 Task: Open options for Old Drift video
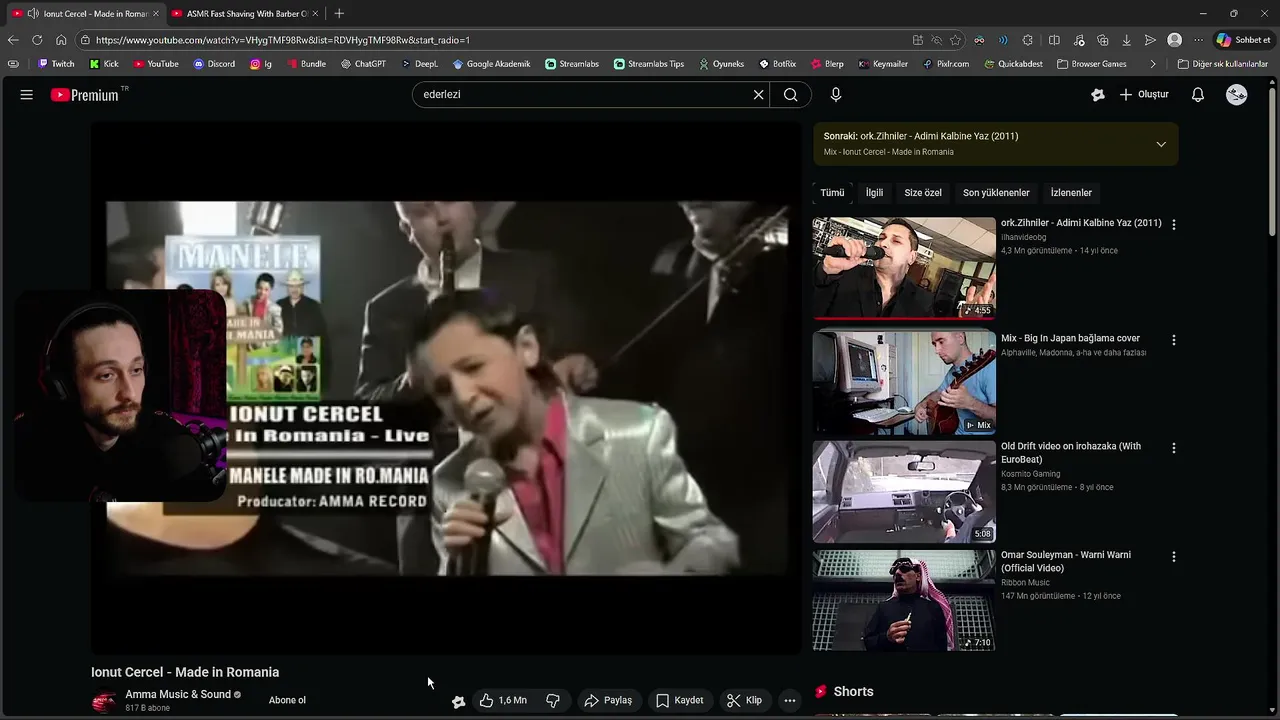click(x=1174, y=448)
